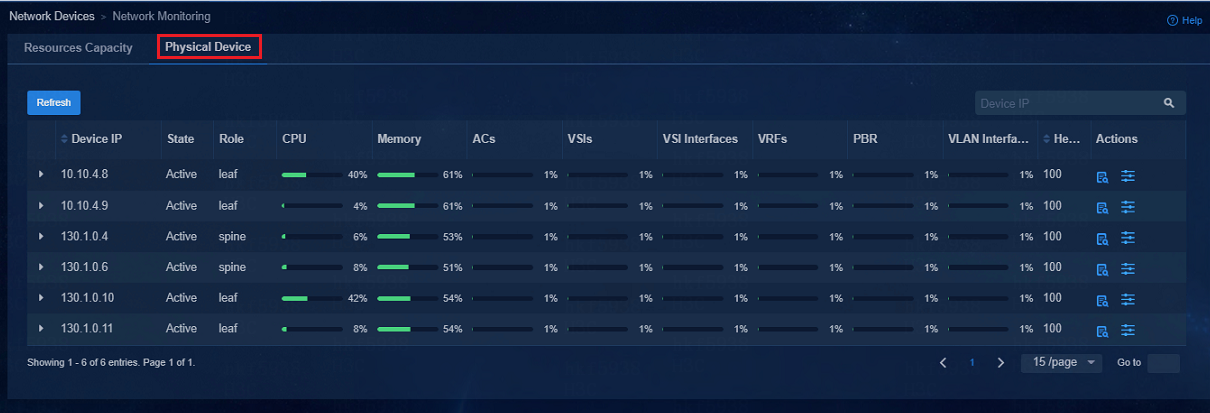The image size is (1210, 413).
Task: Select the Physical Device tab
Action: (x=208, y=47)
